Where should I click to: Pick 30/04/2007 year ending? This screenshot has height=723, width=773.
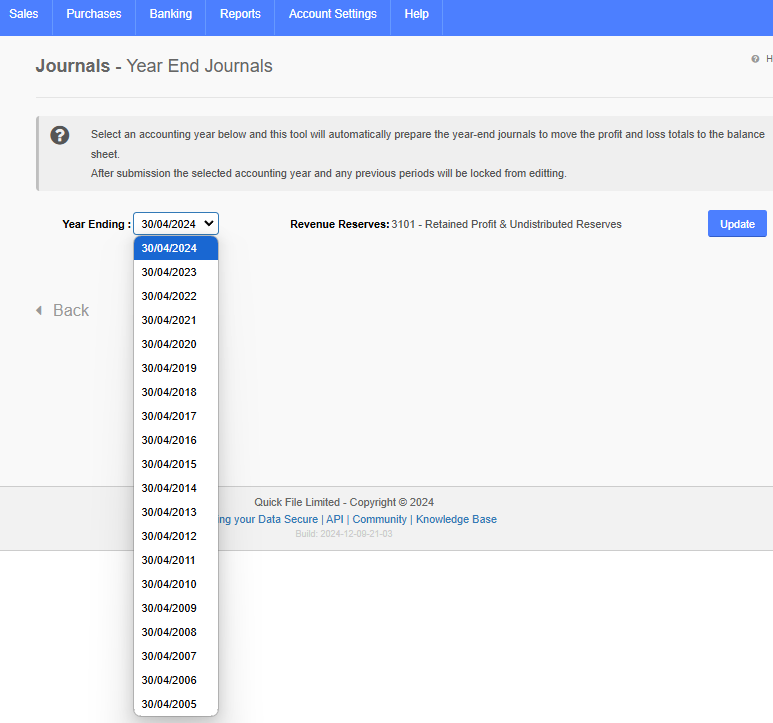[x=176, y=656]
